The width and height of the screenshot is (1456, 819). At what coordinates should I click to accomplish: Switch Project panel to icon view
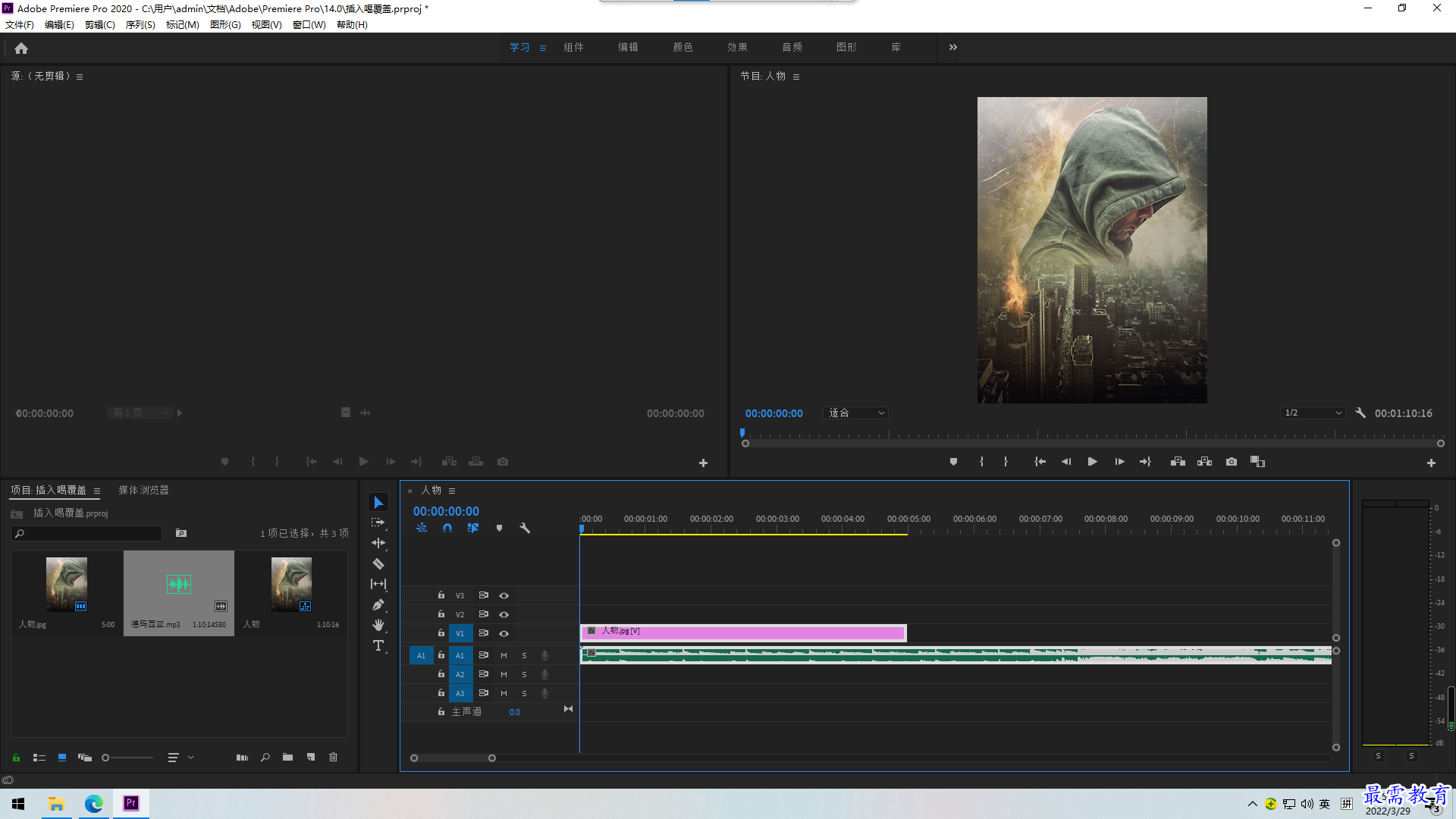tap(62, 758)
